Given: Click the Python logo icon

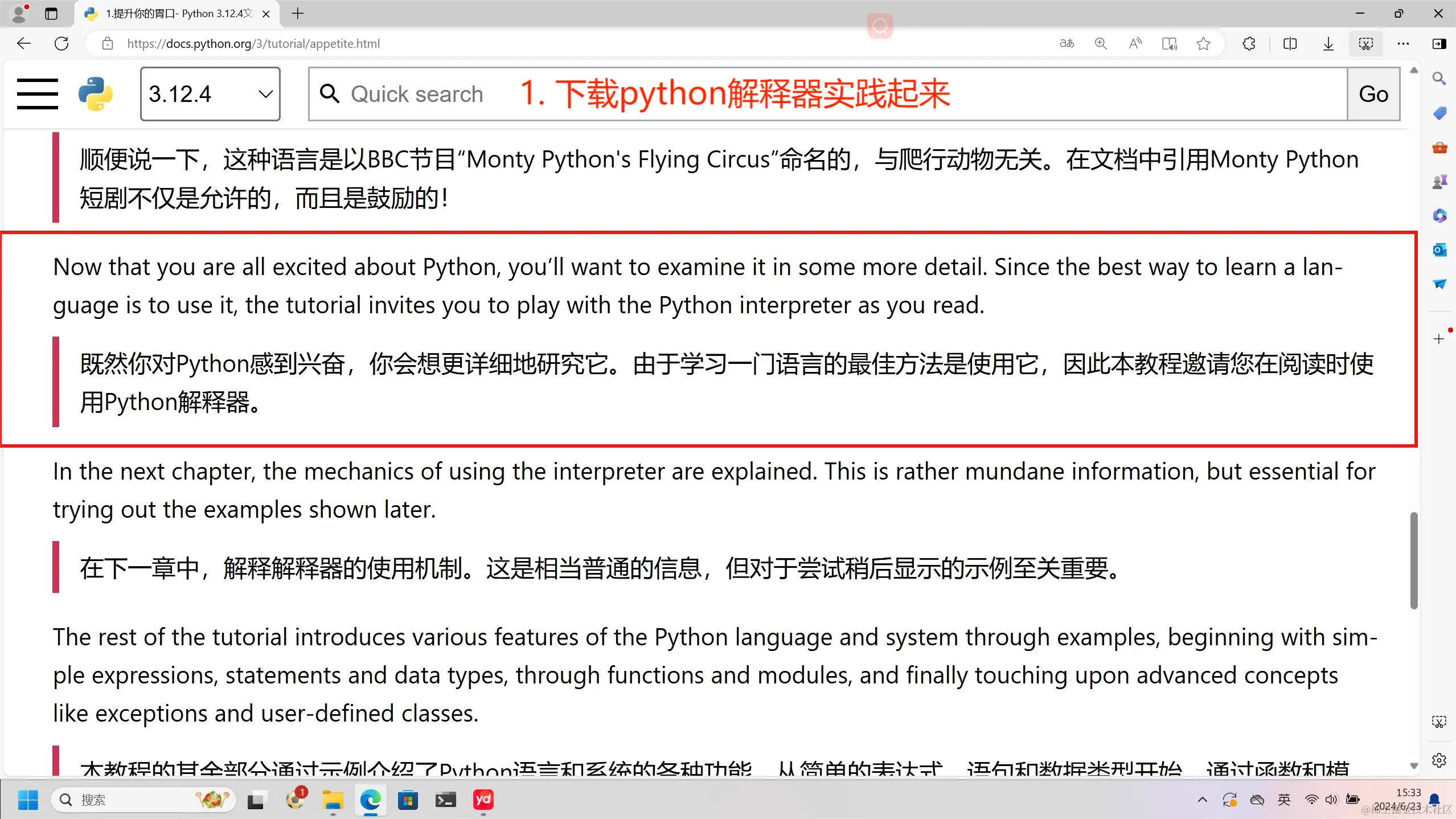Looking at the screenshot, I should 95,93.
